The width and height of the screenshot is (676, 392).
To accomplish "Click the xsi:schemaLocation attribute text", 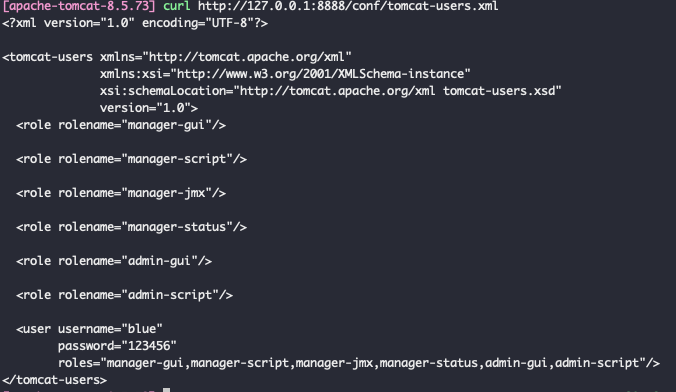I will [331, 91].
